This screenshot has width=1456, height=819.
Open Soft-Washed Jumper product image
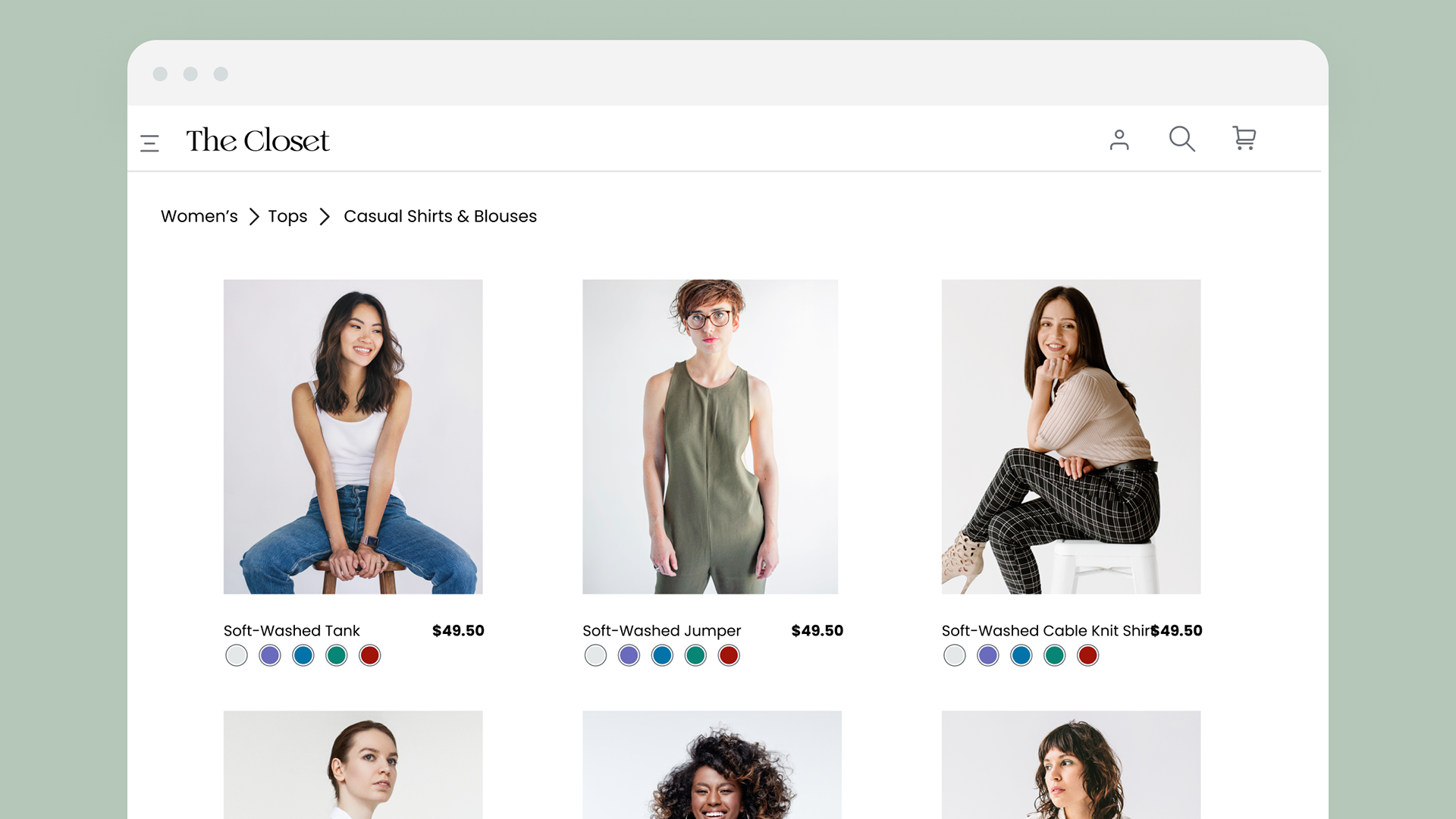click(x=711, y=436)
